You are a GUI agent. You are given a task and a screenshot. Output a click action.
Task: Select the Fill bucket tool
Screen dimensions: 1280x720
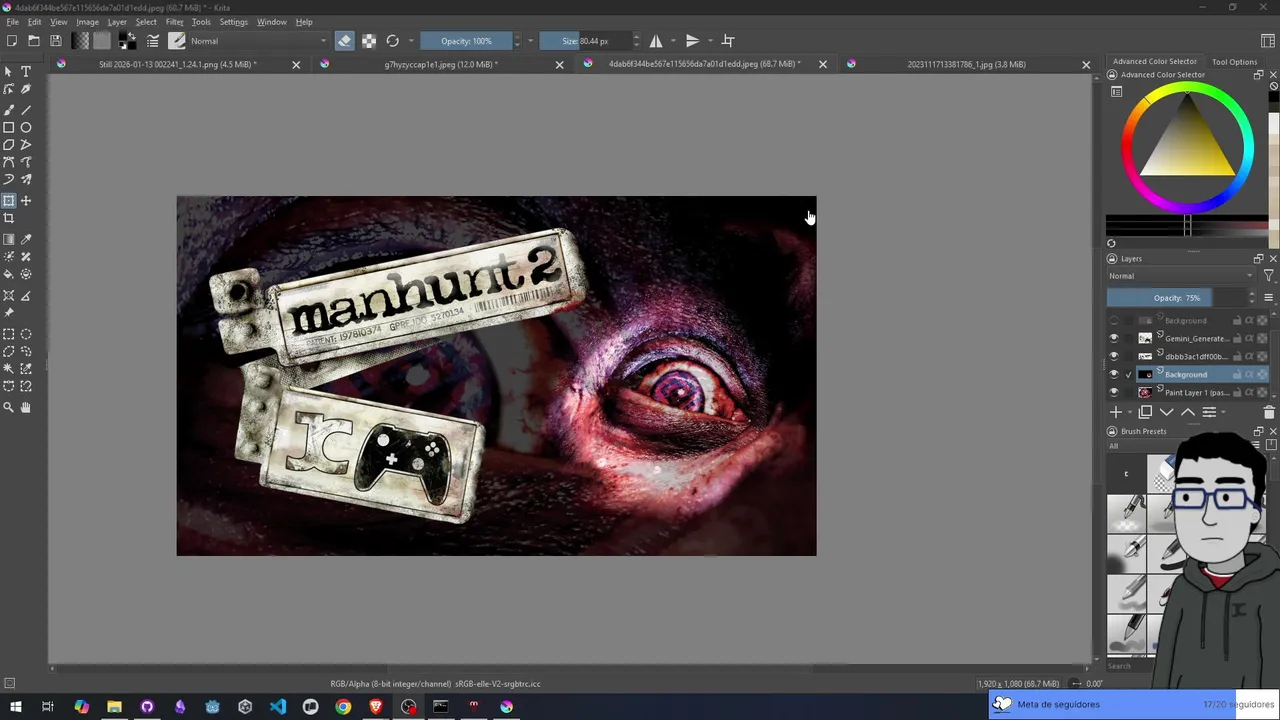pos(9,274)
